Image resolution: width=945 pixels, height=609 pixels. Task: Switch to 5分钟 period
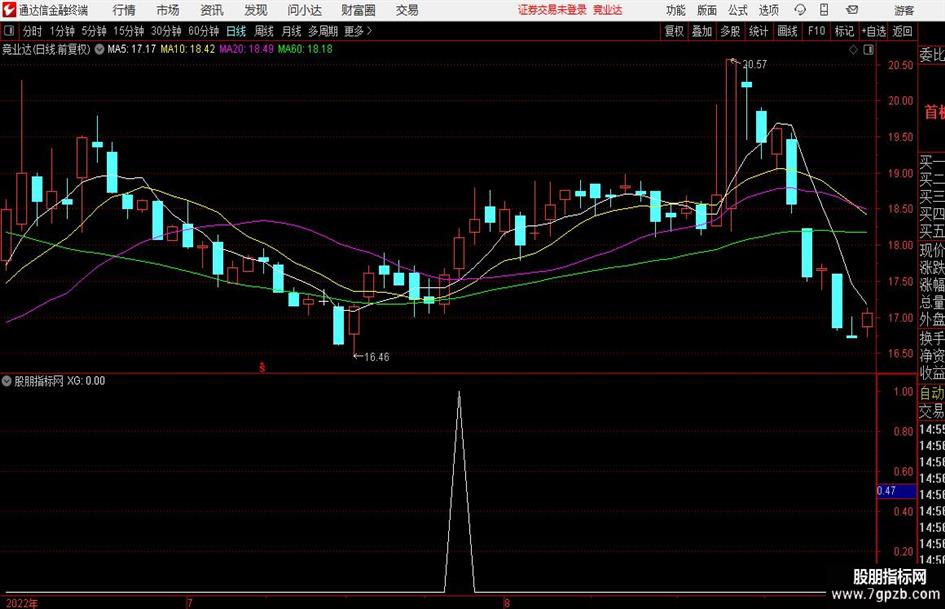point(94,31)
